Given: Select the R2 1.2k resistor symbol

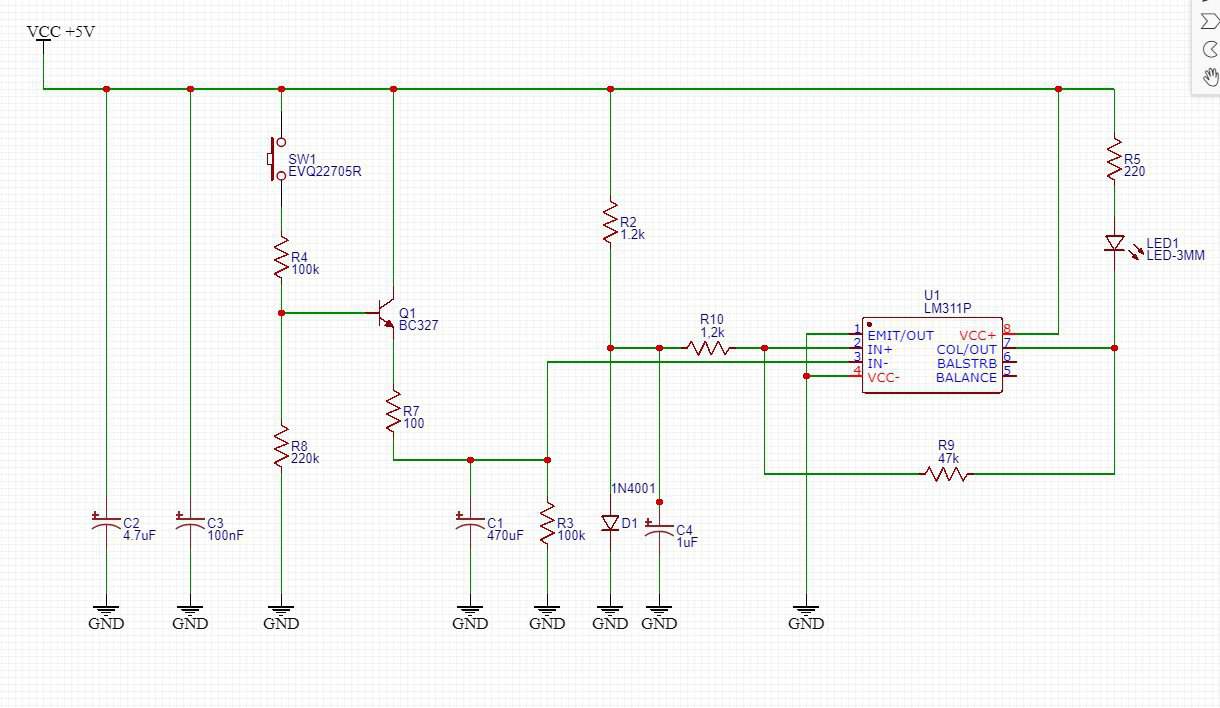Looking at the screenshot, I should pos(610,223).
